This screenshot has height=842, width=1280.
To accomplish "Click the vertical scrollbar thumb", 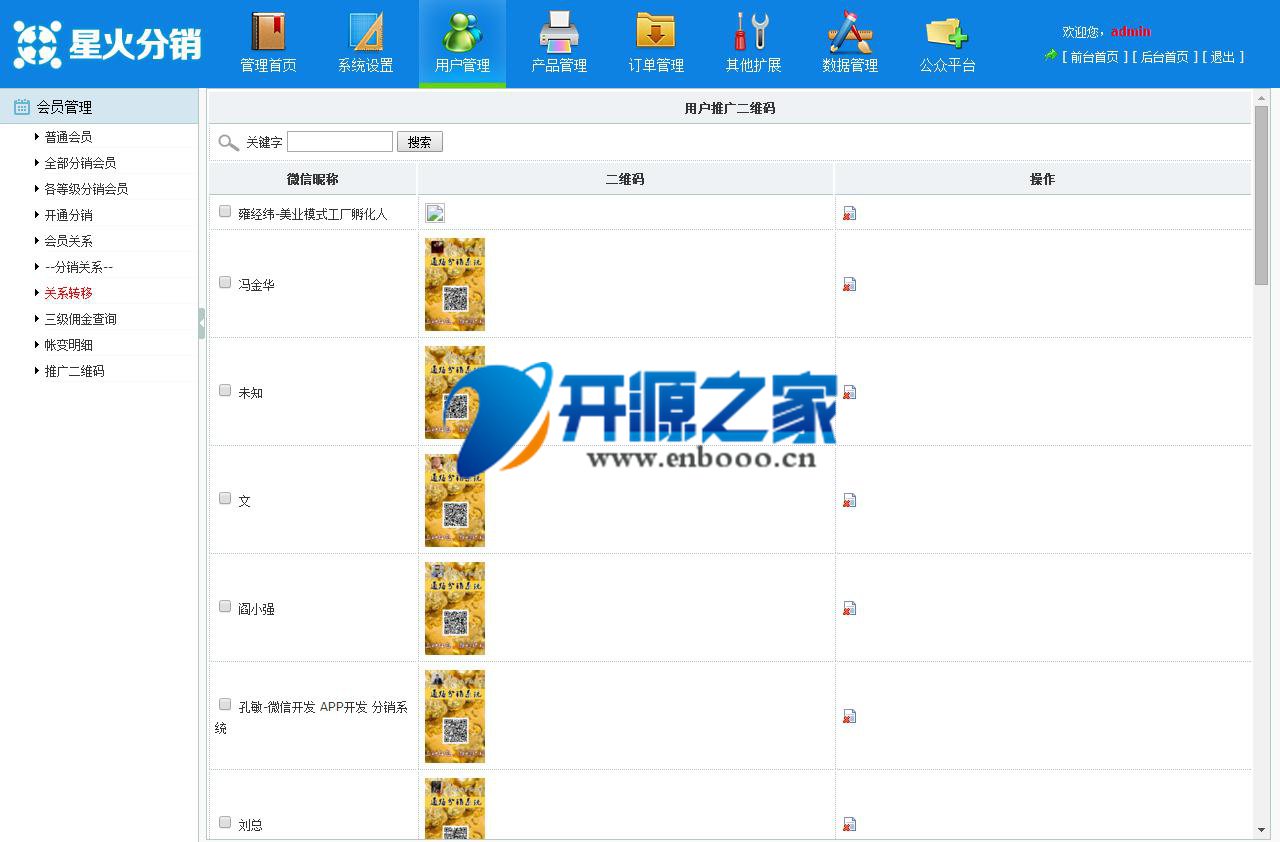I will tap(1261, 195).
